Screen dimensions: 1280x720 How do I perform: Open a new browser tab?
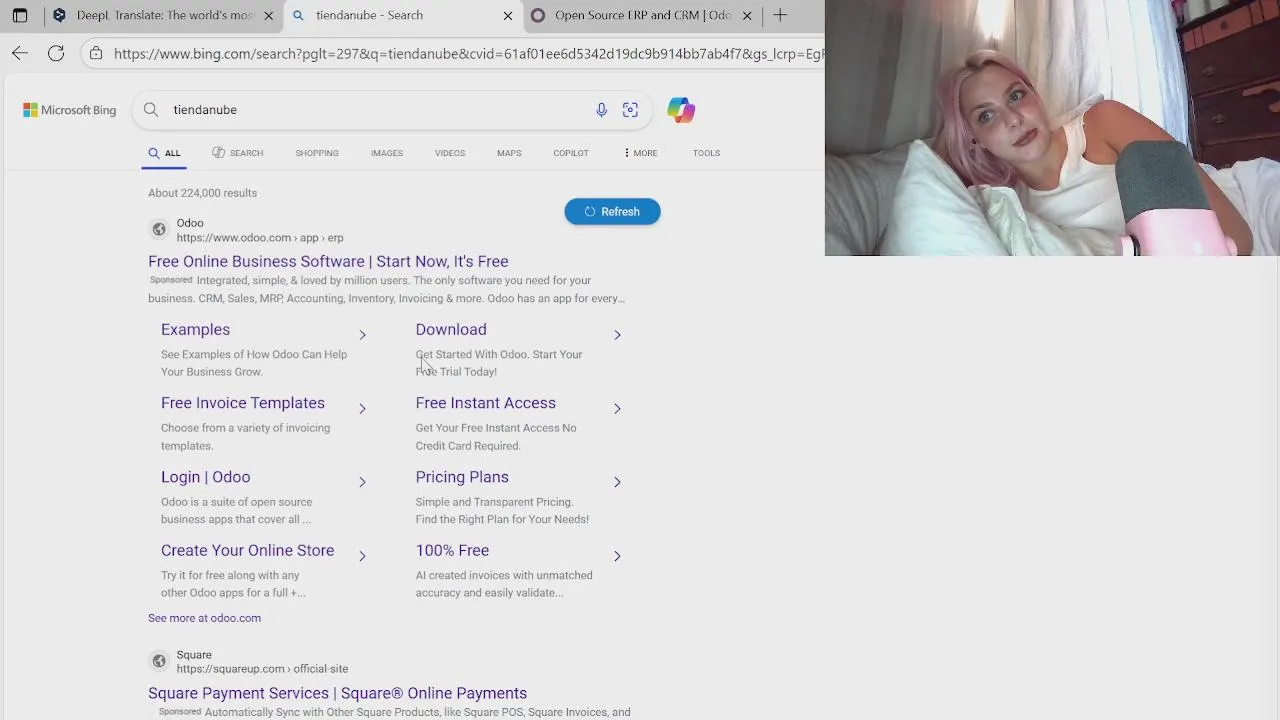point(780,15)
